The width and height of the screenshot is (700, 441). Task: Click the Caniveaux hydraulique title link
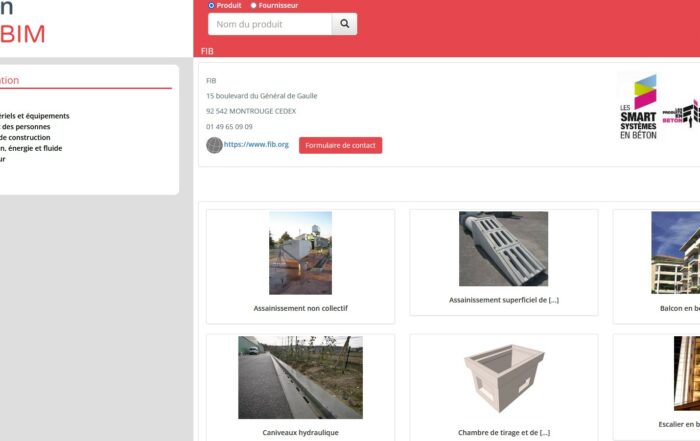[300, 432]
